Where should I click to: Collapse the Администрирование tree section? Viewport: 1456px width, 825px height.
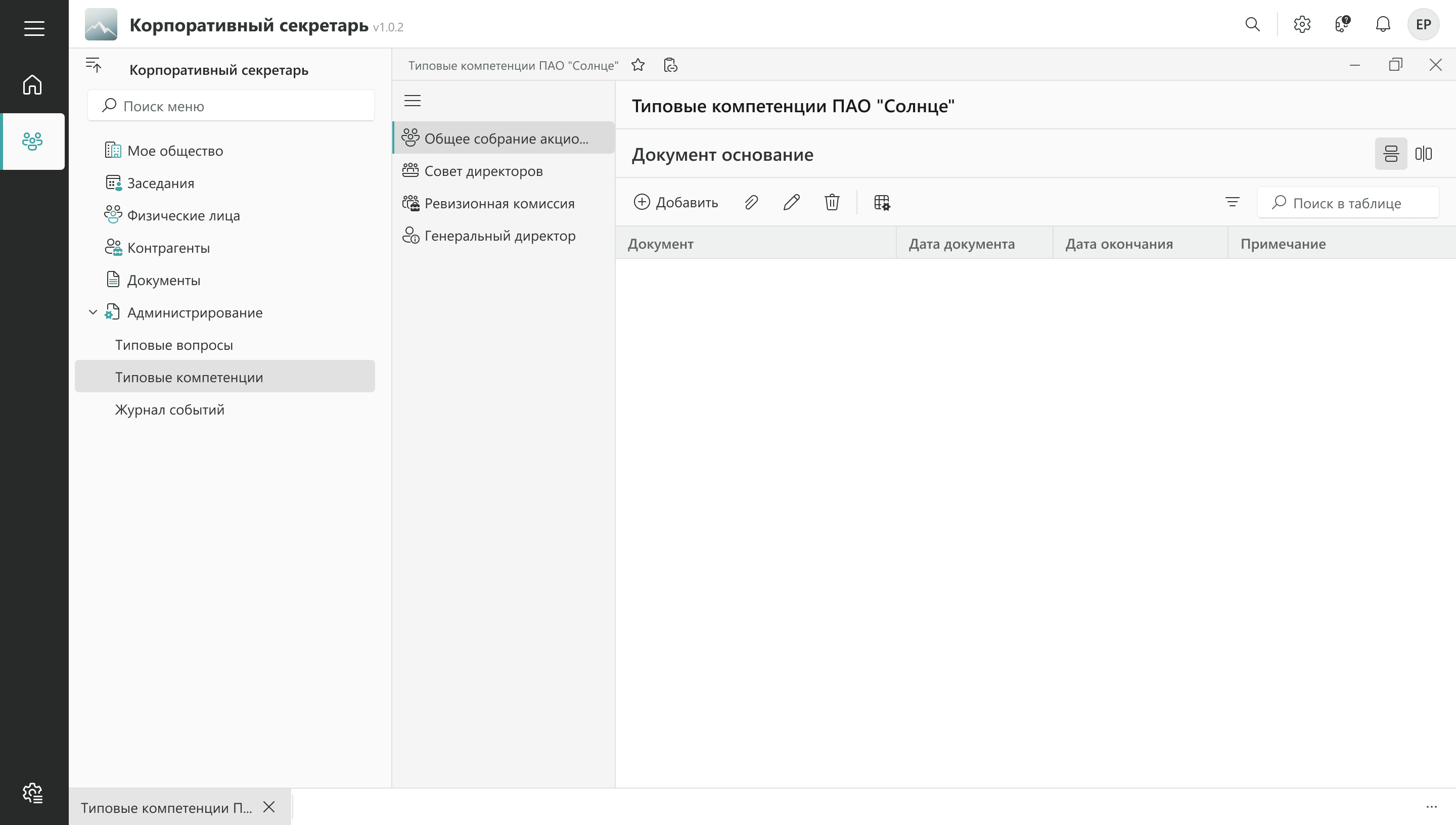point(93,312)
